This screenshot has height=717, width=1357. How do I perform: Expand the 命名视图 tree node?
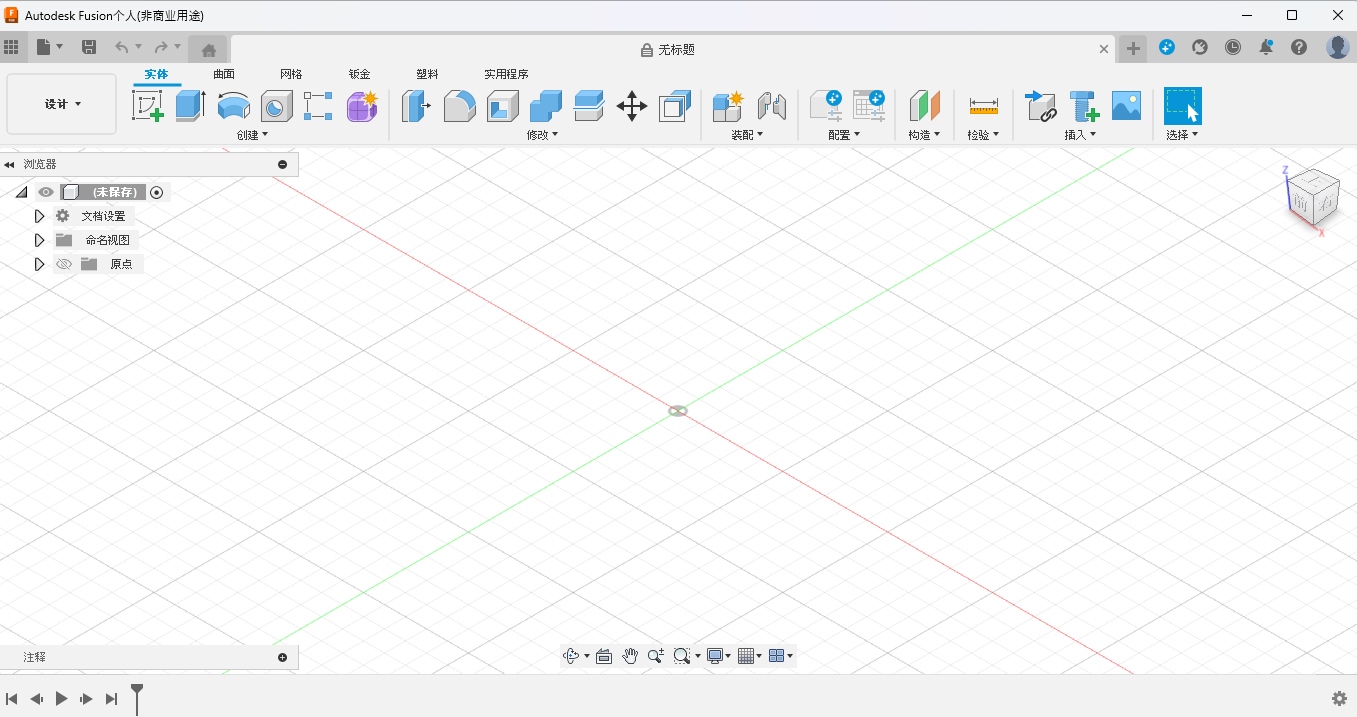[x=39, y=240]
